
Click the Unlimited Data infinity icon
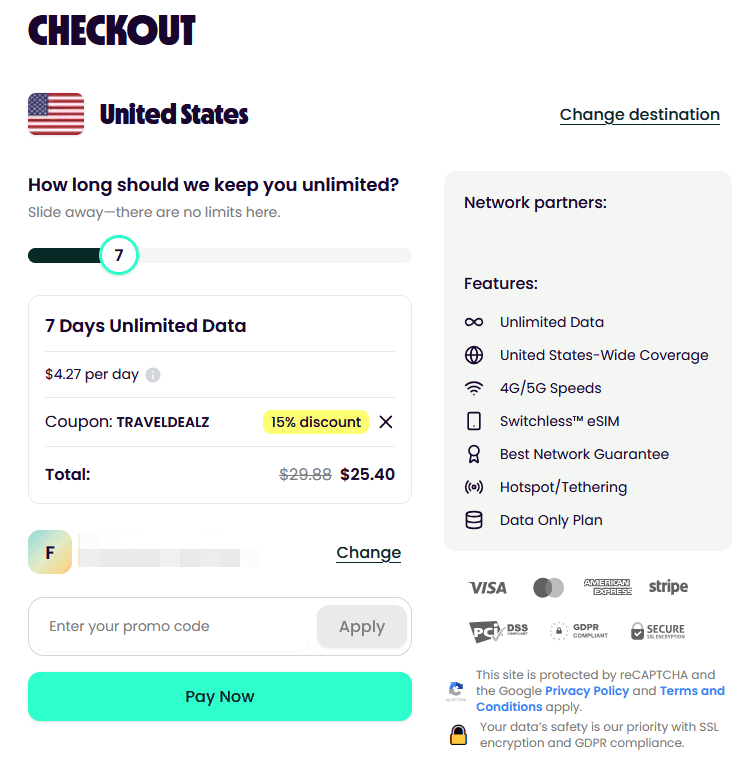click(x=474, y=322)
